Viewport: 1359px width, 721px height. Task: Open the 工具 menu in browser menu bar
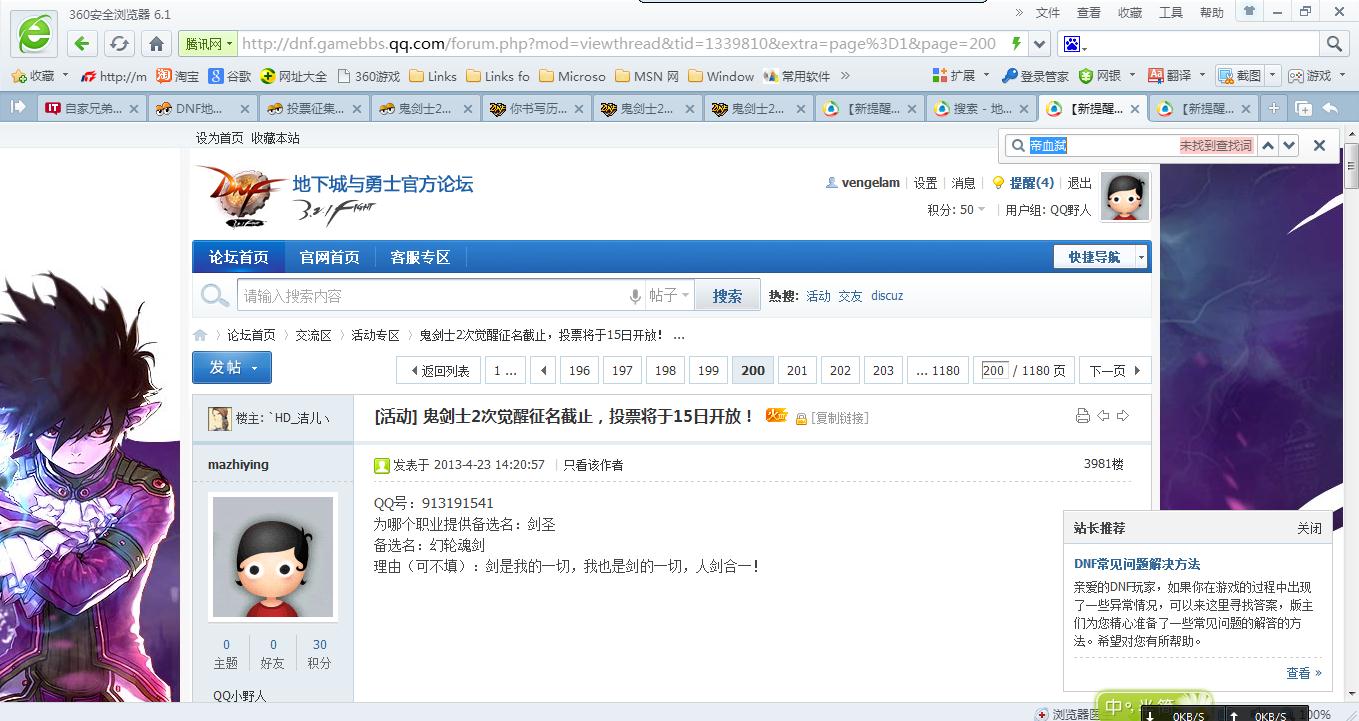tap(1170, 12)
